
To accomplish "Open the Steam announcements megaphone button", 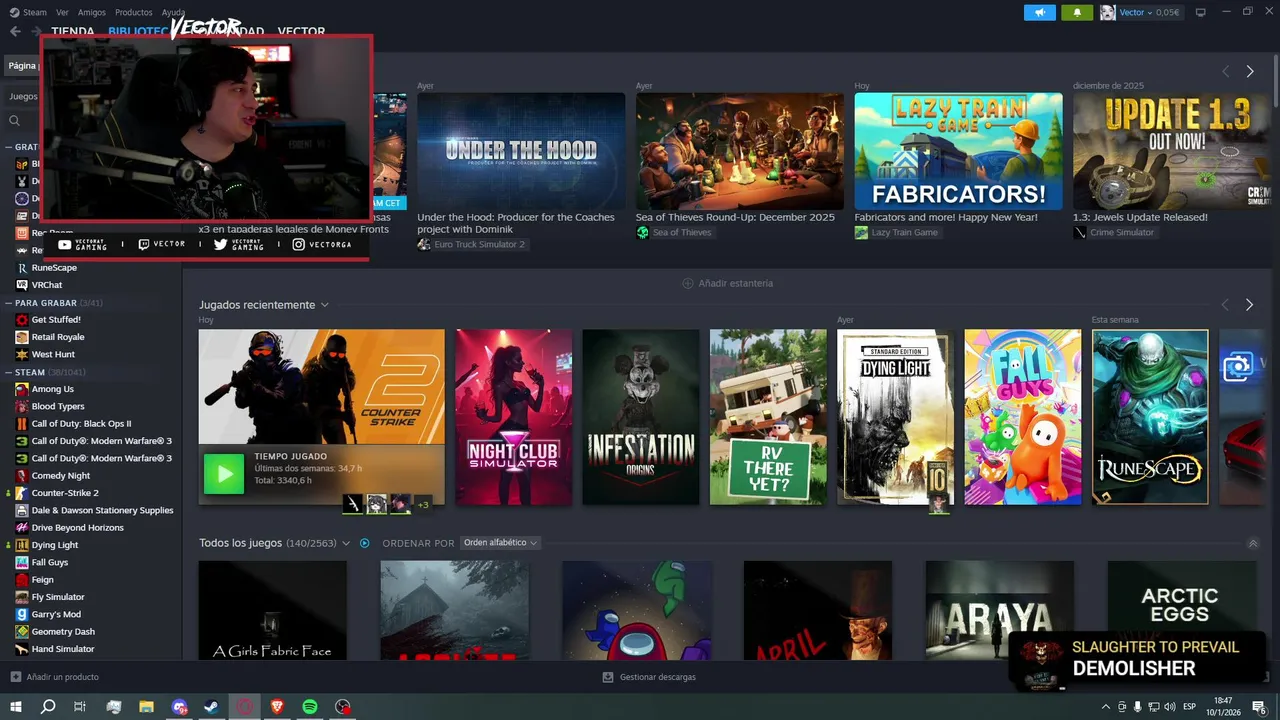I will click(x=1040, y=13).
